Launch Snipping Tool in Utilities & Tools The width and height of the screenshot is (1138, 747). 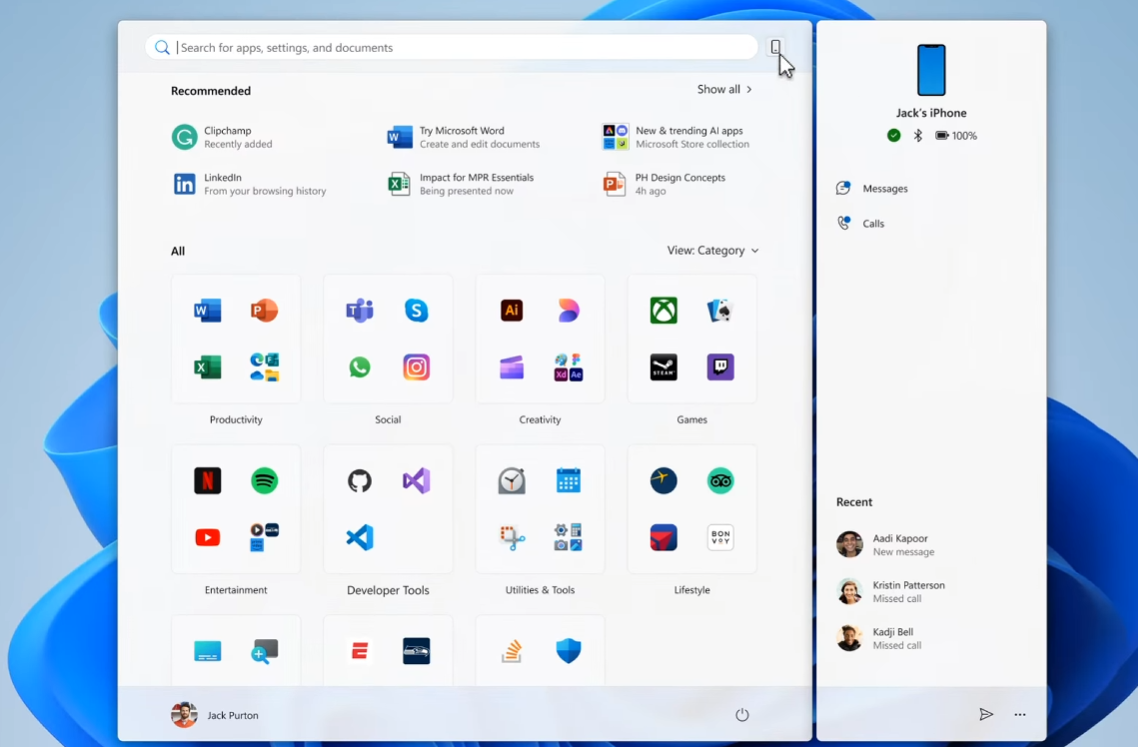click(x=512, y=537)
